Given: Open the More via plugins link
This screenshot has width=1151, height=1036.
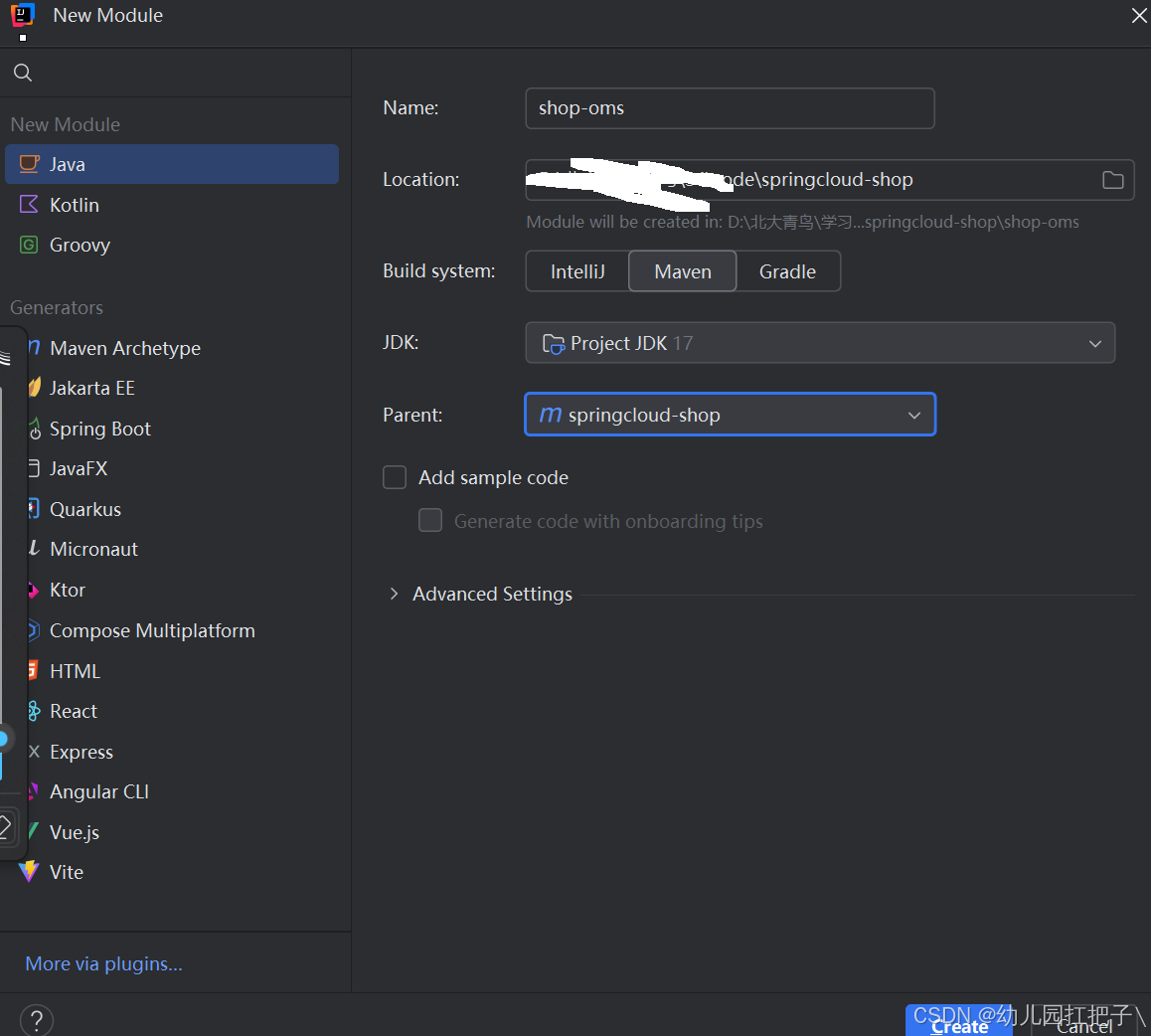Looking at the screenshot, I should [x=103, y=963].
